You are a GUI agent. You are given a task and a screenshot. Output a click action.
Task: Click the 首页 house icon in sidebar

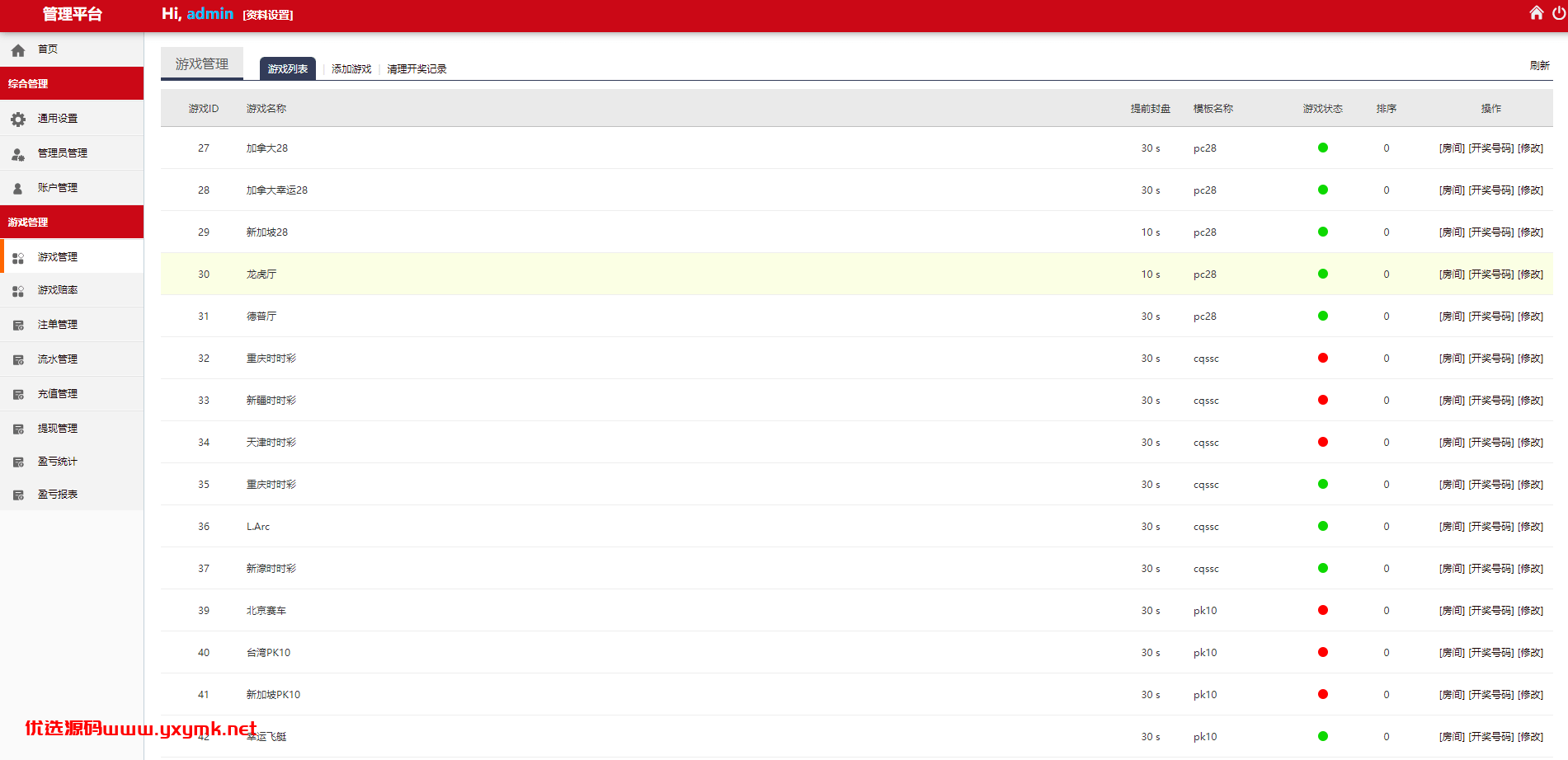pyautogui.click(x=18, y=50)
